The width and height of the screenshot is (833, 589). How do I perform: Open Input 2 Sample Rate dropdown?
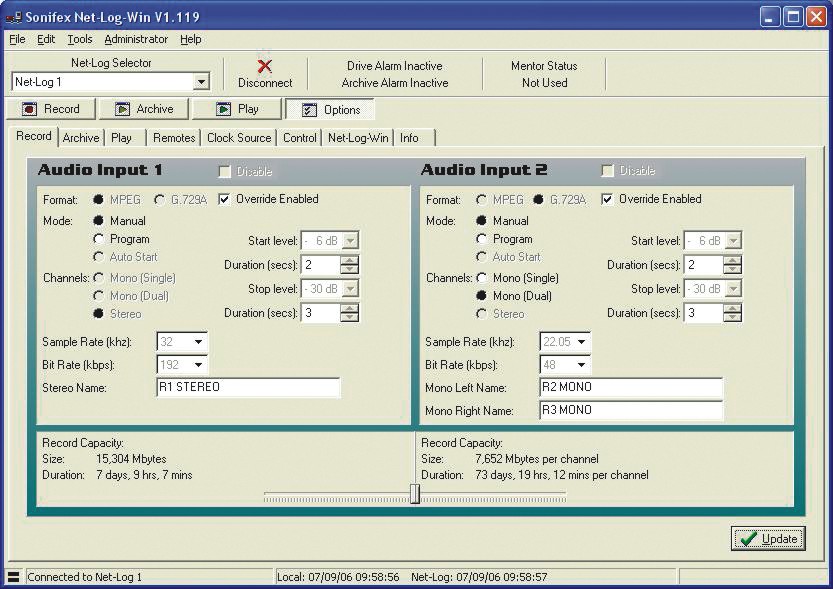point(581,342)
